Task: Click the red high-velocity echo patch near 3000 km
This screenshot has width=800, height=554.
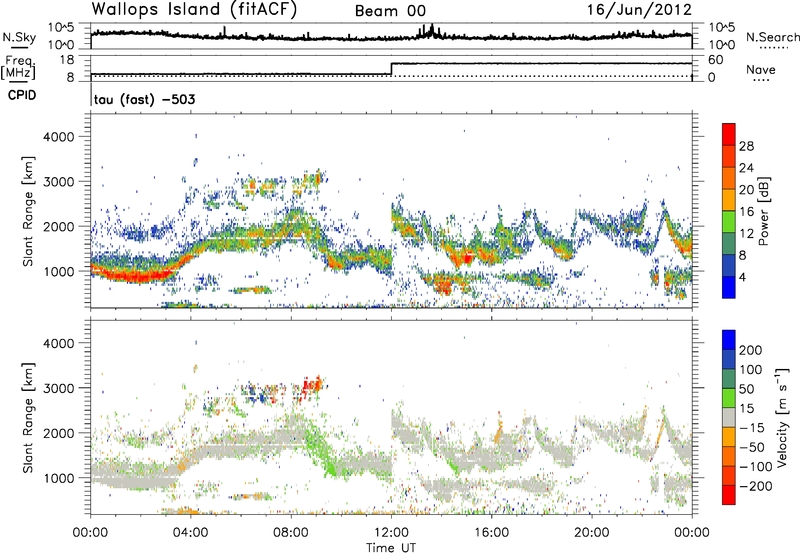Action: pos(312,386)
